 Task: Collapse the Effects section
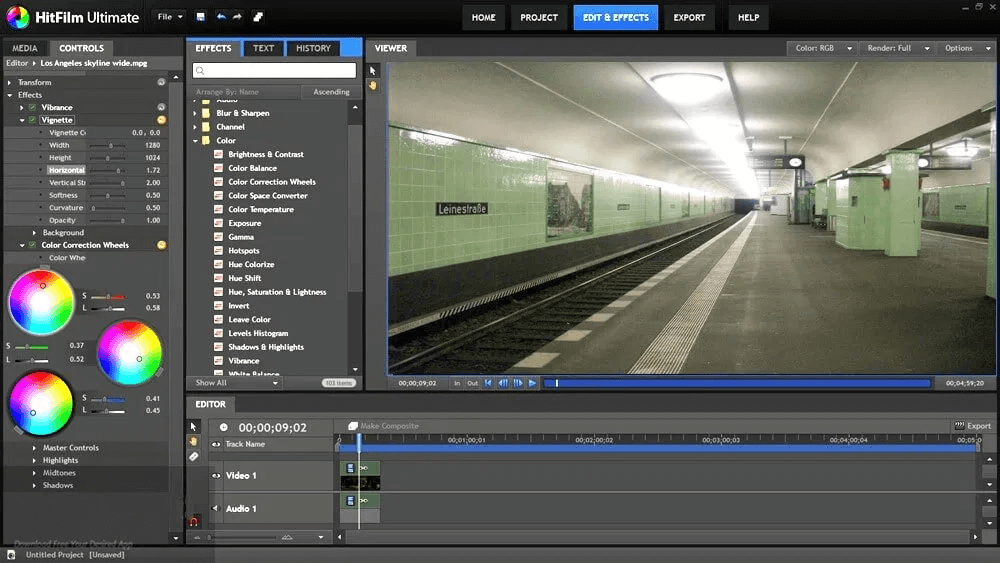10,95
